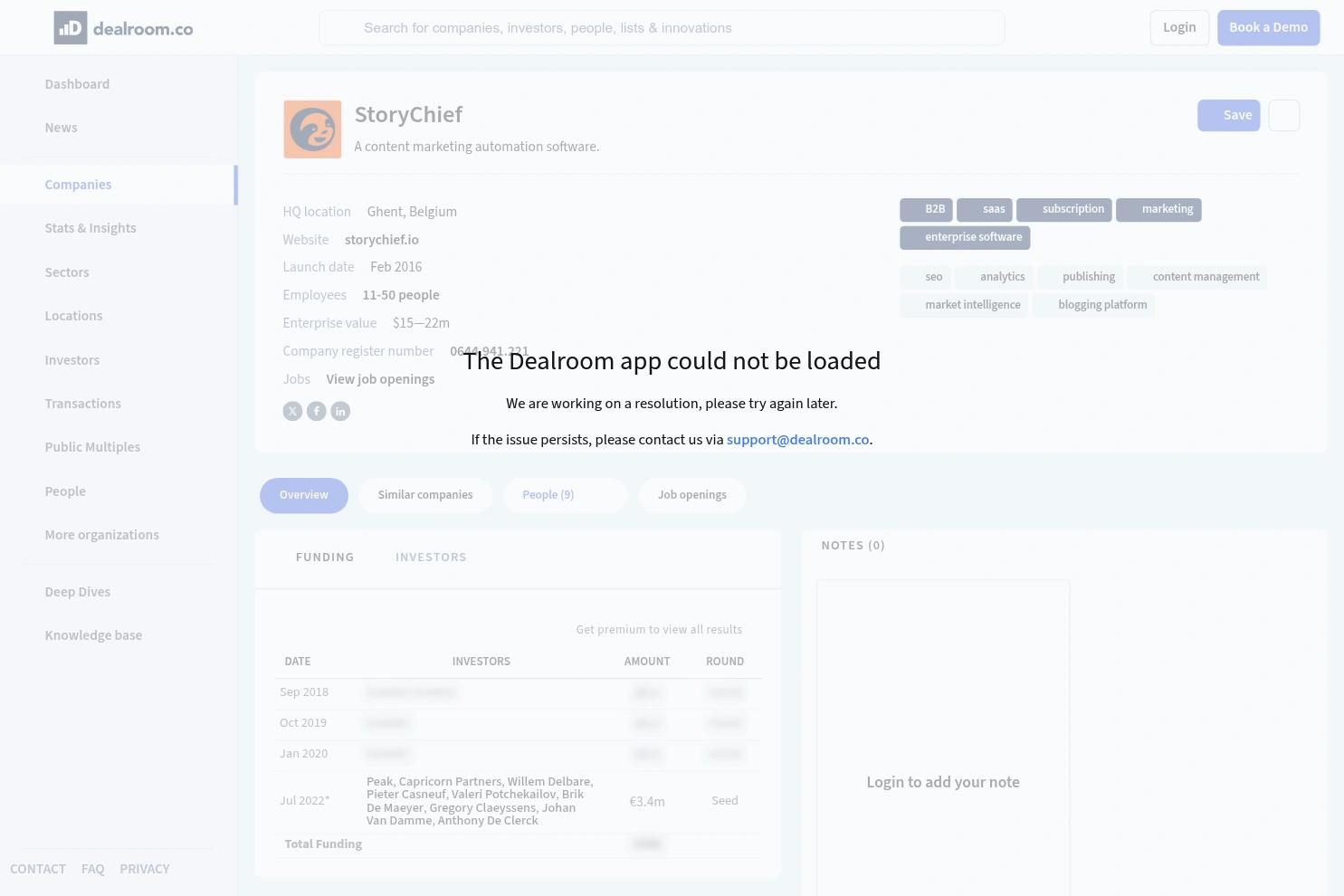Click the Sep 2018 funding row date
The image size is (1344, 896).
(x=304, y=692)
